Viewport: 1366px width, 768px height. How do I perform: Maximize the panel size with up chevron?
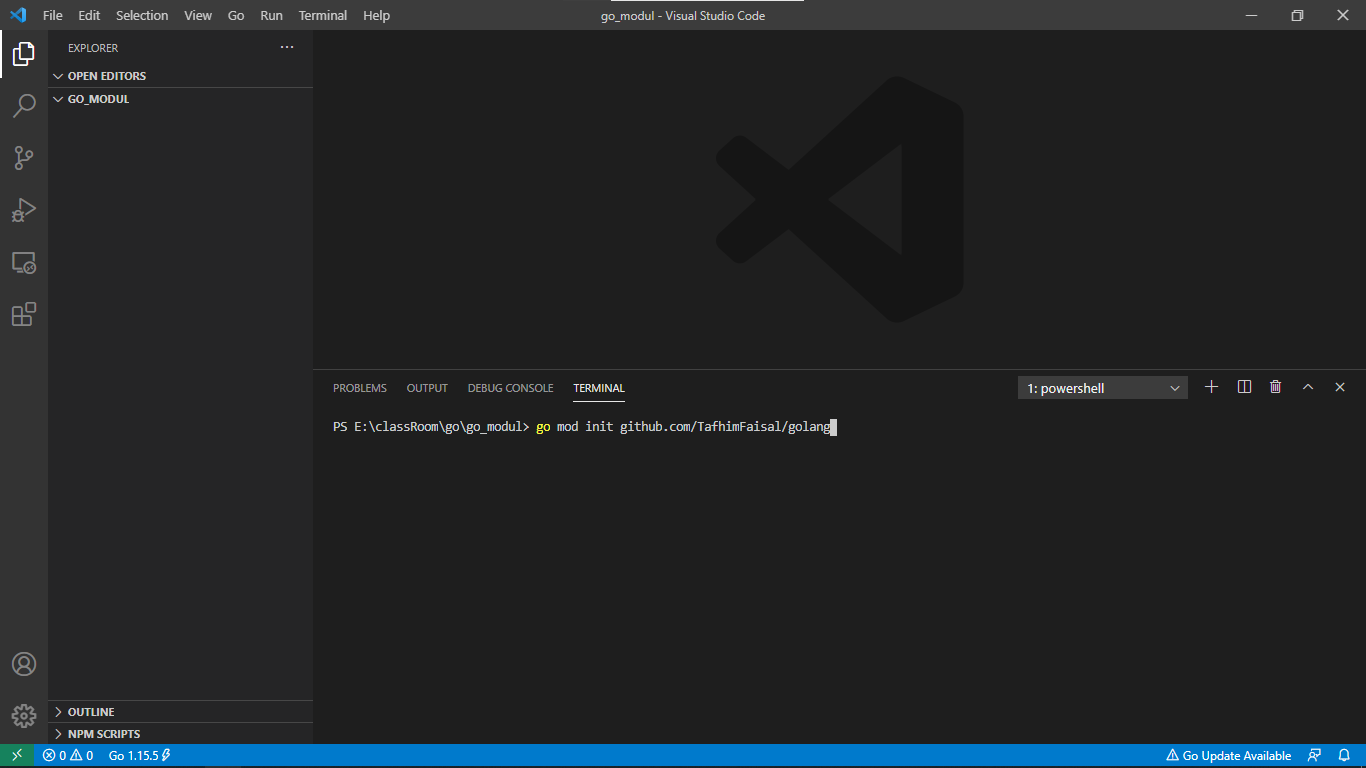(1307, 387)
